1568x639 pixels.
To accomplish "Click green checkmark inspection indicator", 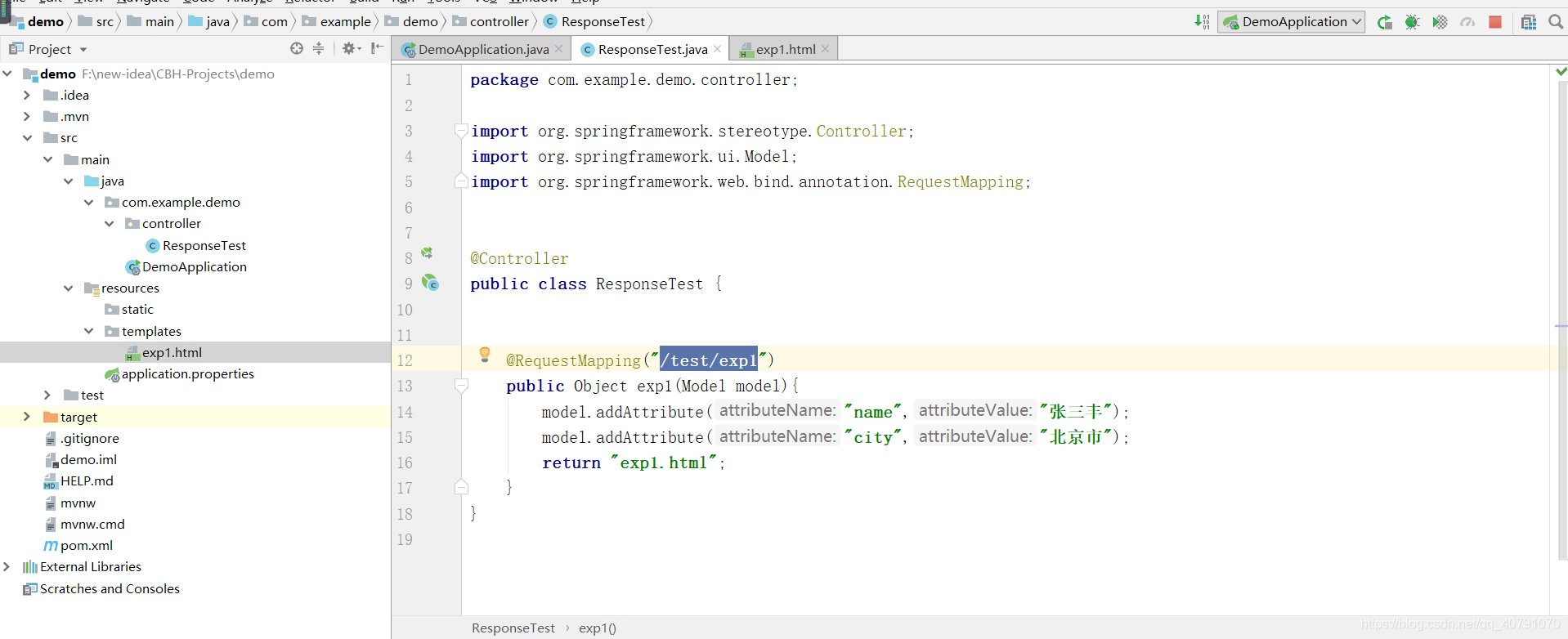I will pos(1561,72).
